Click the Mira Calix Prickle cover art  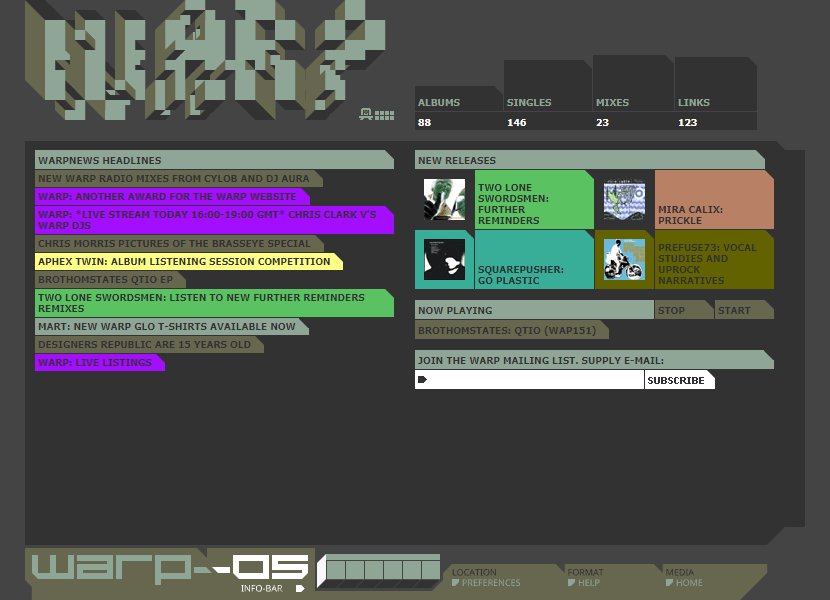(625, 199)
